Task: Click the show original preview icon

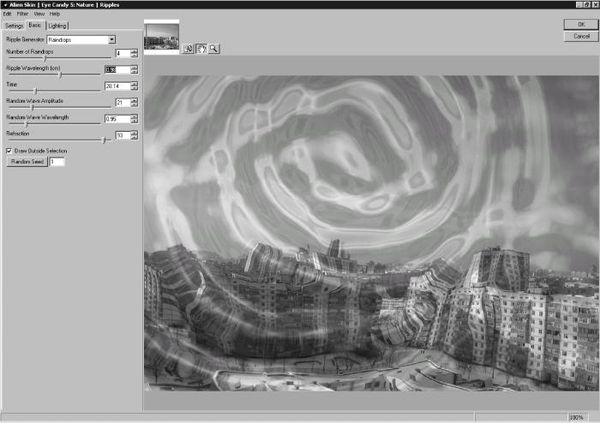Action: click(187, 47)
